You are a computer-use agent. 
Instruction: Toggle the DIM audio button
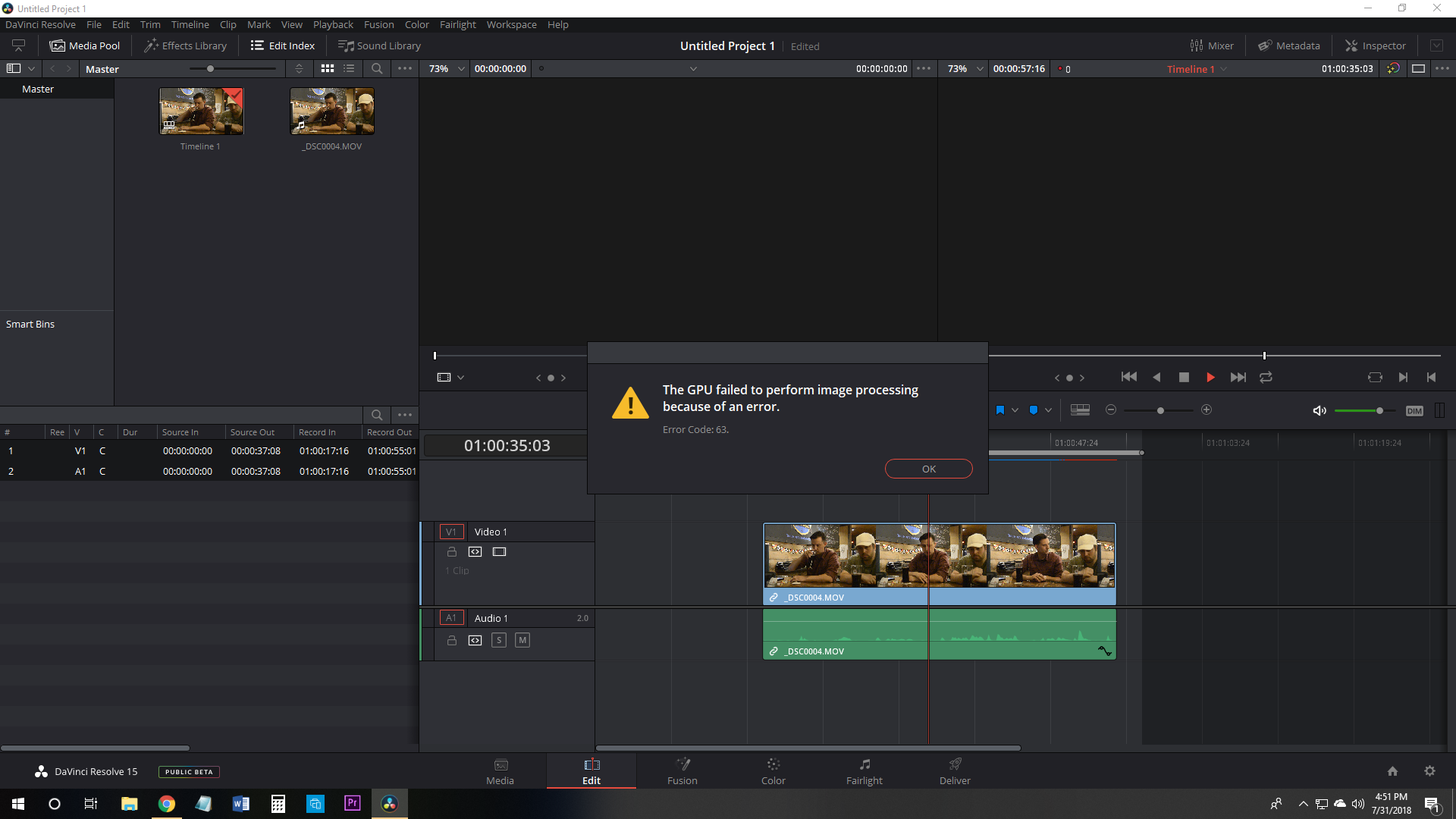pyautogui.click(x=1414, y=410)
